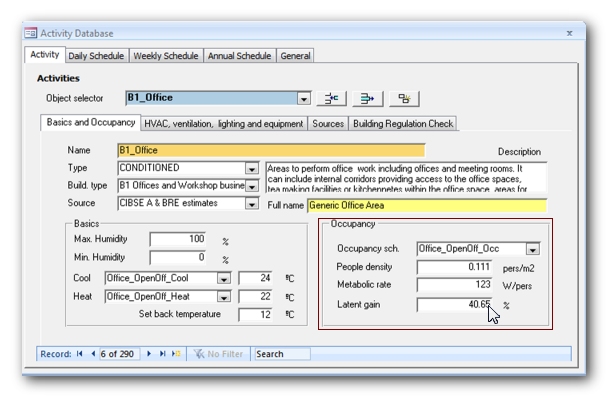The image size is (607, 397).
Task: Expand the Source CIBSE dropdown
Action: click(252, 204)
